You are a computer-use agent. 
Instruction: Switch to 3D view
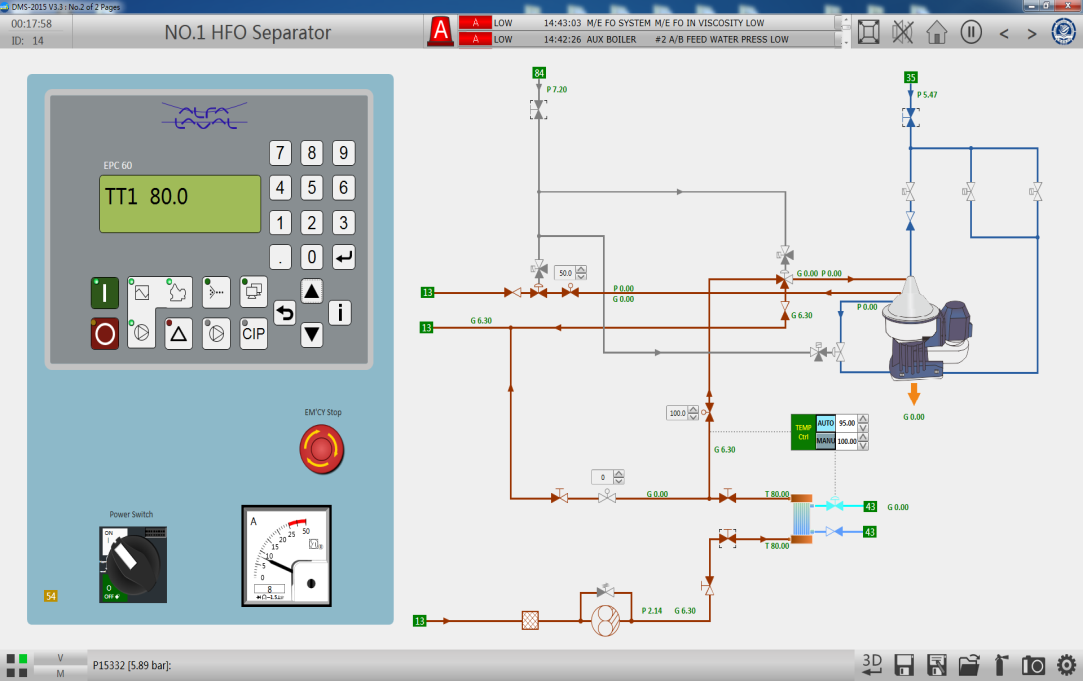point(873,665)
